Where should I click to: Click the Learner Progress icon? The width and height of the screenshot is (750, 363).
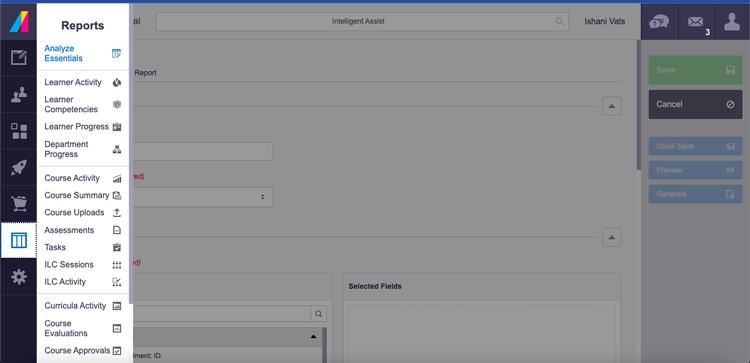pyautogui.click(x=117, y=127)
